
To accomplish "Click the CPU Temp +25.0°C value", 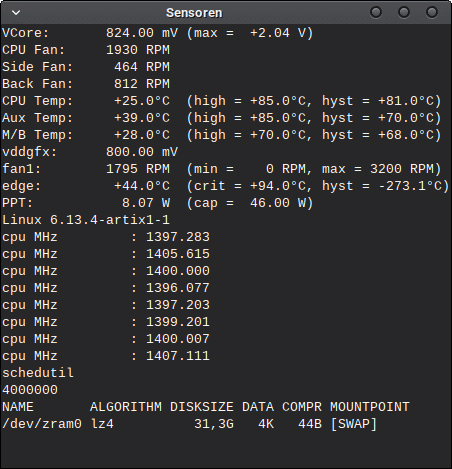I will click(x=142, y=101).
